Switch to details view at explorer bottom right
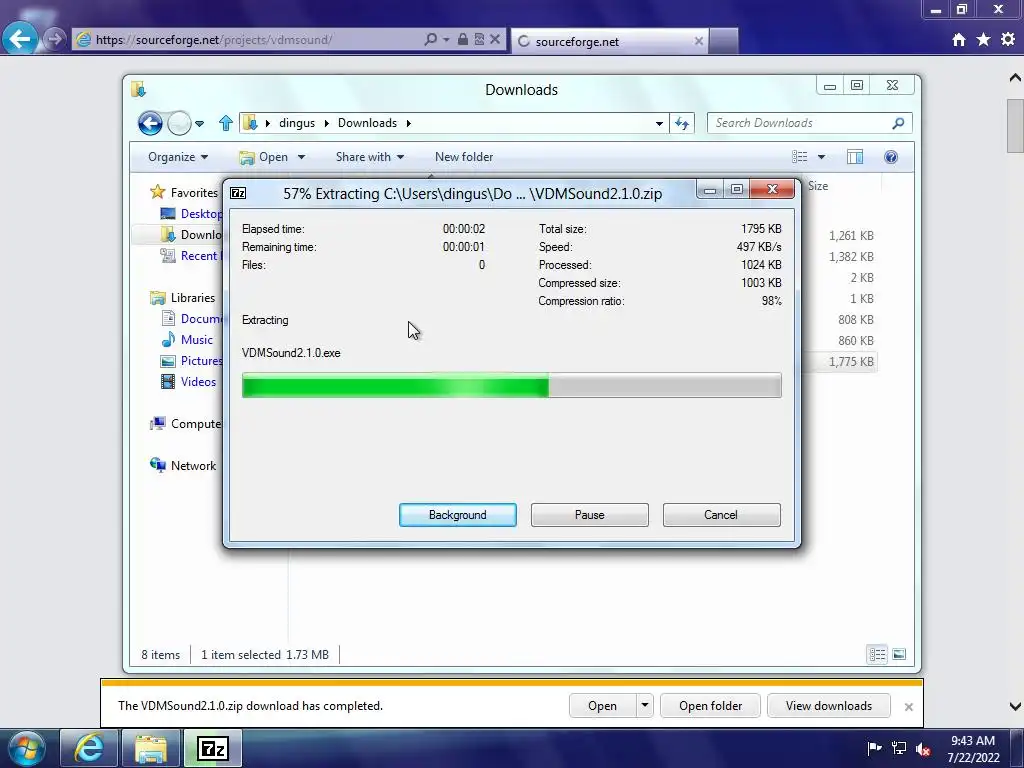 (x=877, y=654)
